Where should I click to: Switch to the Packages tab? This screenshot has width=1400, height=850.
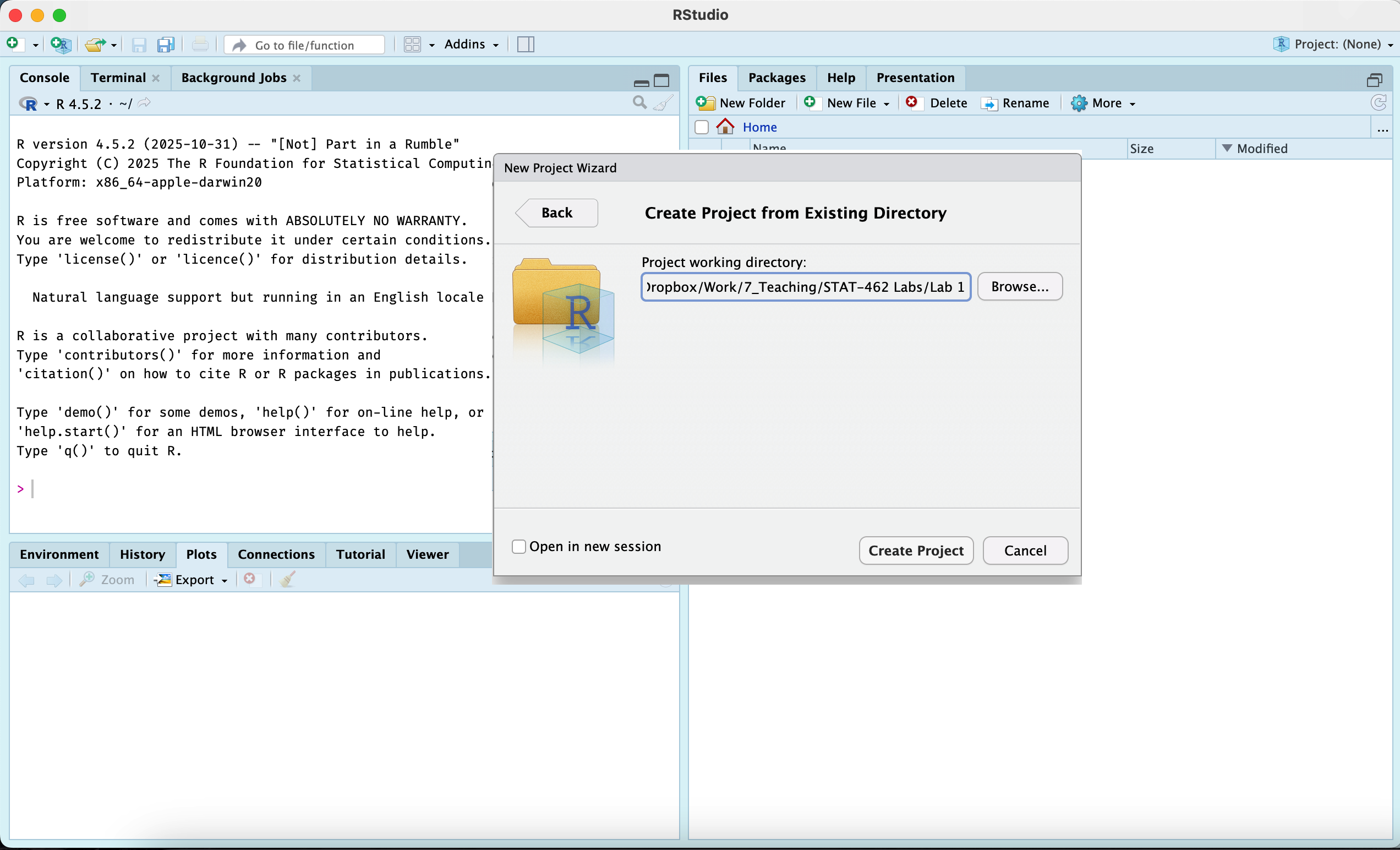click(776, 78)
